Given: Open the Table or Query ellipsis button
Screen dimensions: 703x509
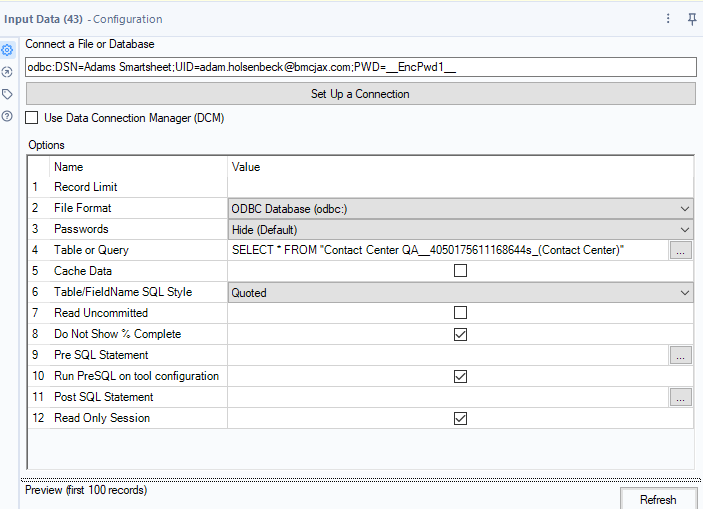Looking at the screenshot, I should 680,250.
